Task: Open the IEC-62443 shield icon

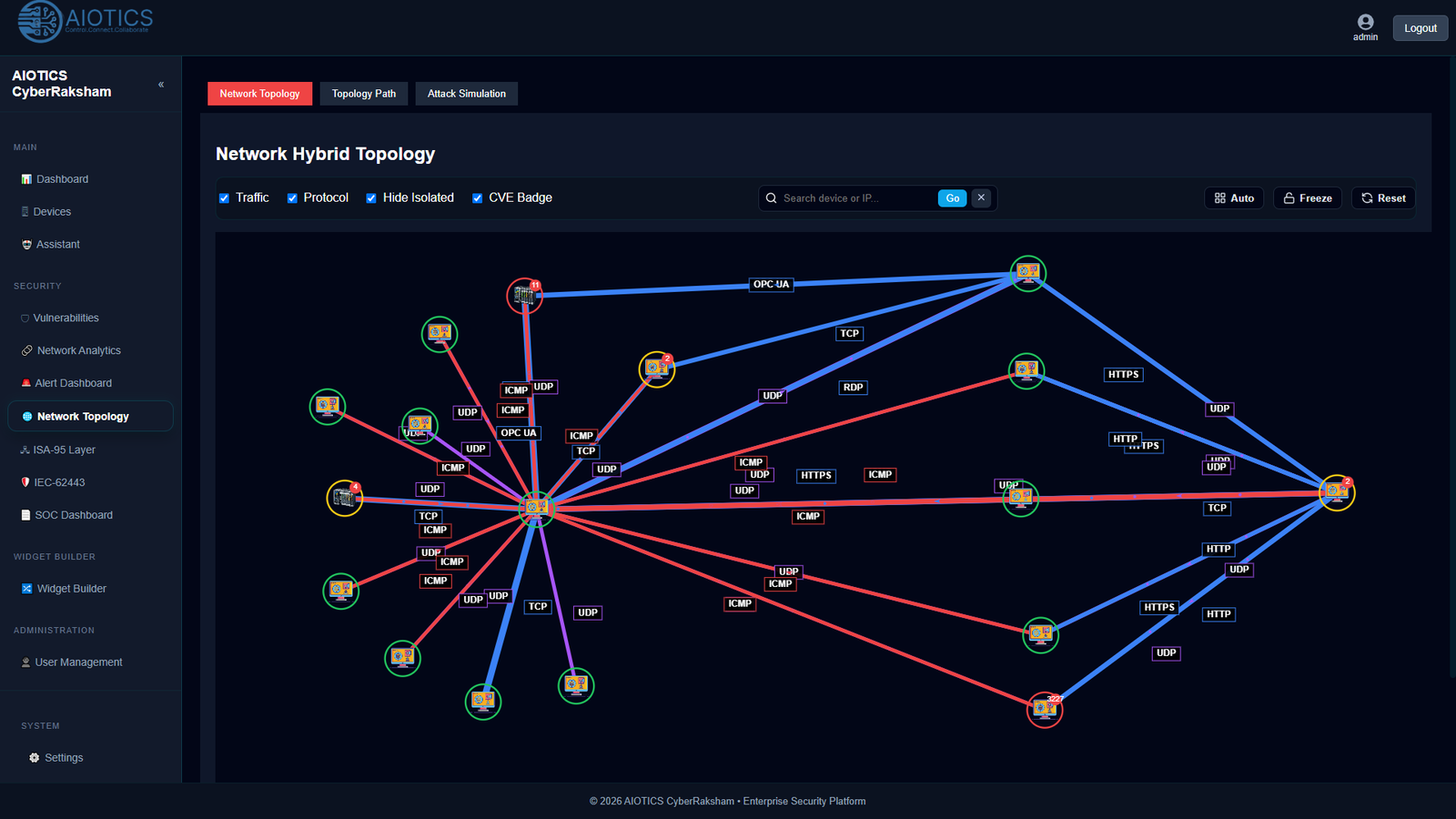Action: click(x=25, y=482)
